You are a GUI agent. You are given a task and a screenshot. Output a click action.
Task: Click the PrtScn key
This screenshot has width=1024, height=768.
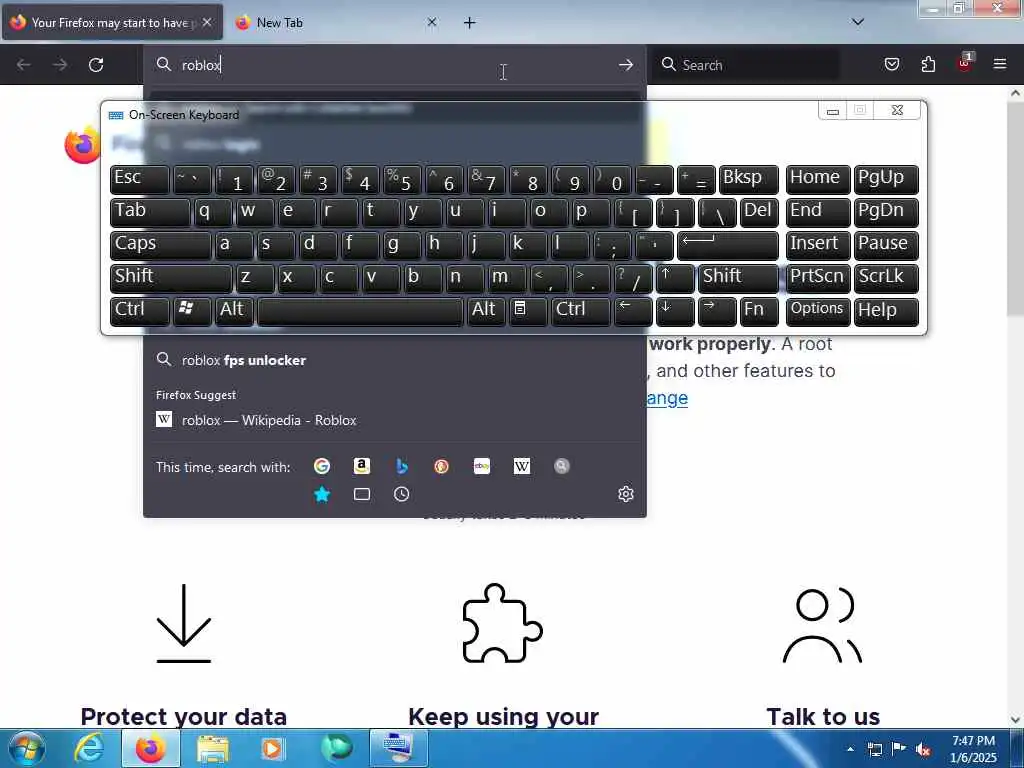[x=818, y=279]
